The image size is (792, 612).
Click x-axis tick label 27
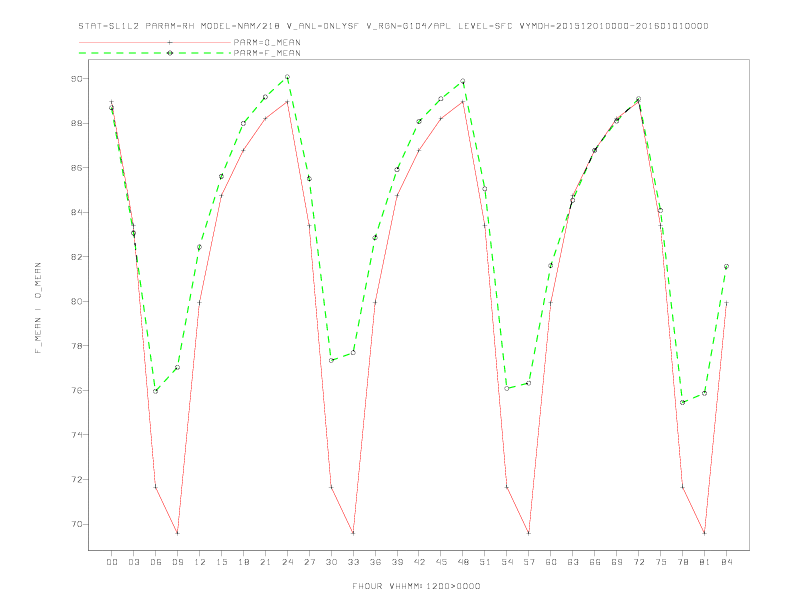tap(309, 562)
